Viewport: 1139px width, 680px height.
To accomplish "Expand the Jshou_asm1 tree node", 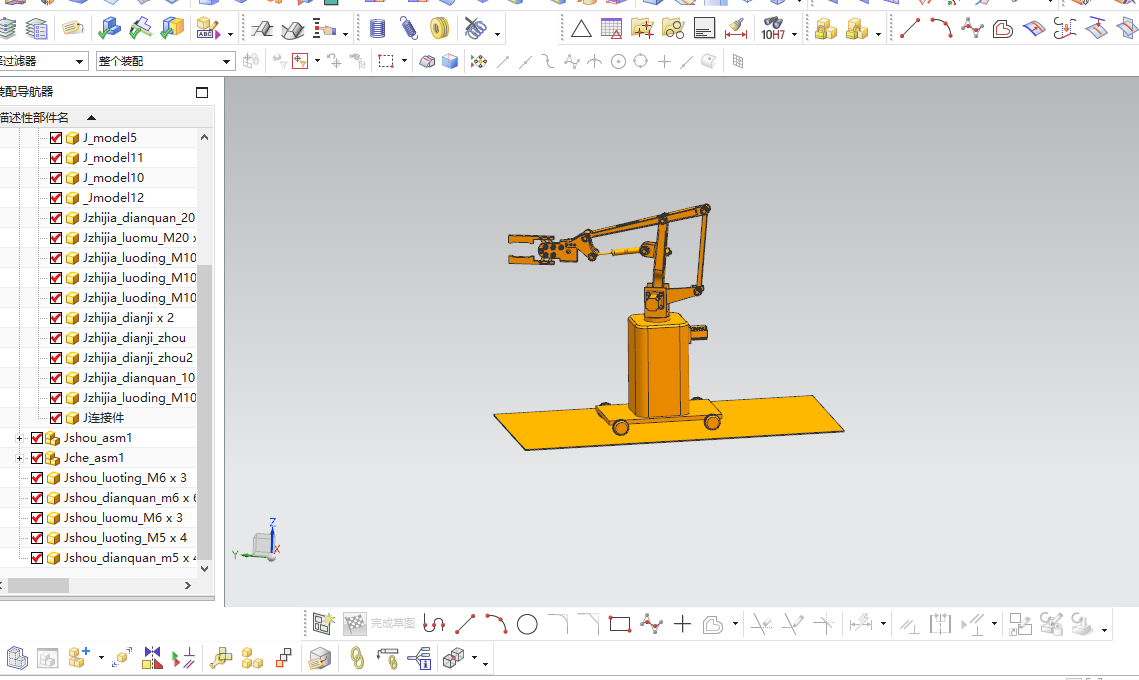I will 20,438.
